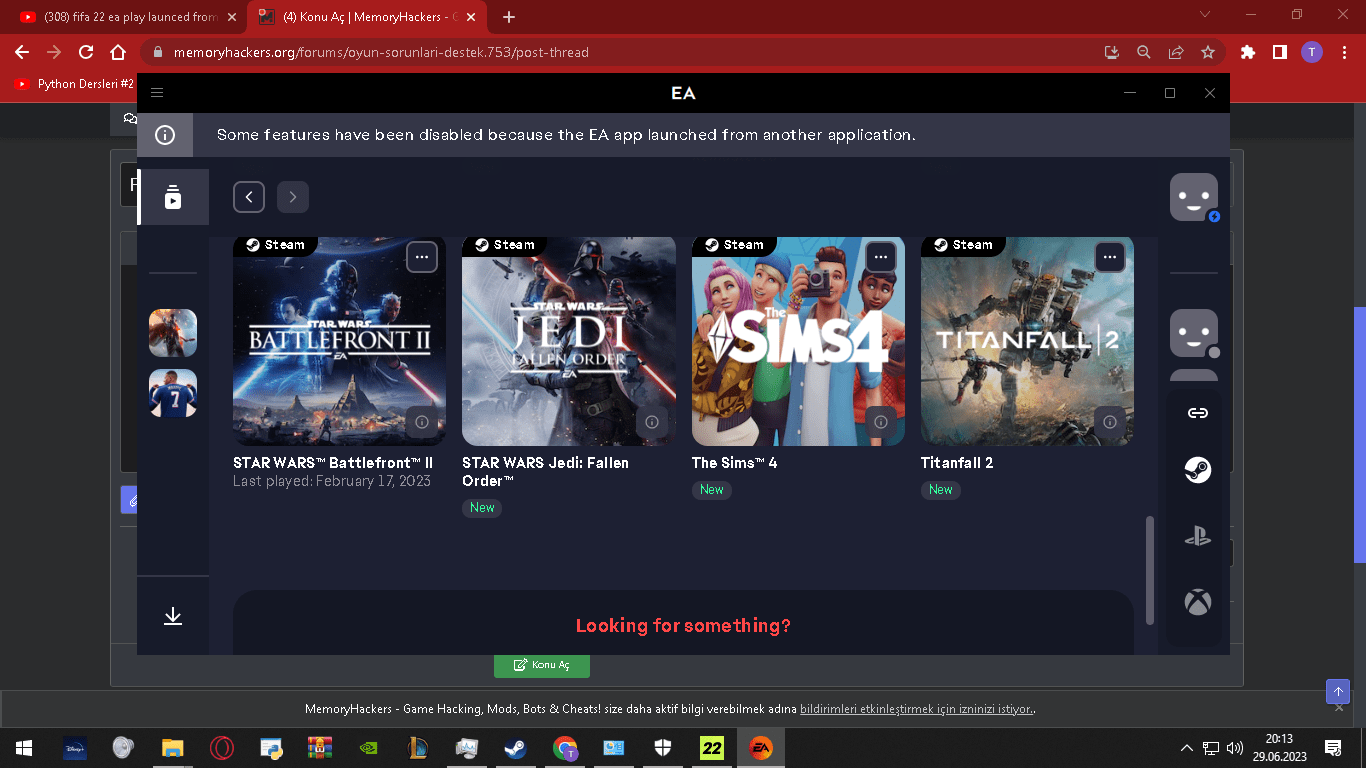Click the 'STAR WARS™ Battlefront™ II' title text
Viewport: 1366px width, 768px height.
pos(333,463)
